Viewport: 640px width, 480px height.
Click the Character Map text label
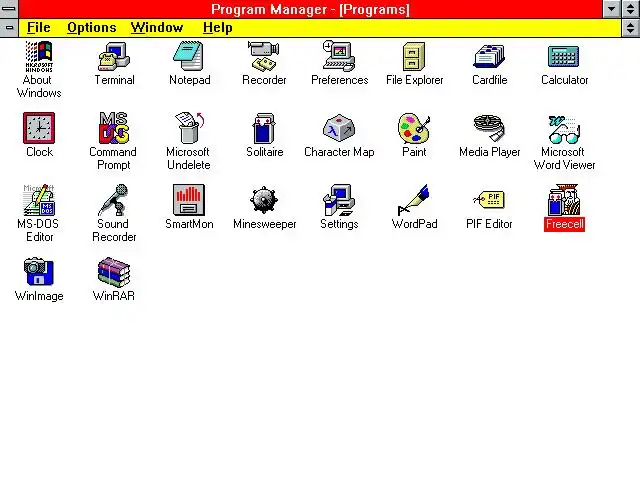pyautogui.click(x=339, y=152)
